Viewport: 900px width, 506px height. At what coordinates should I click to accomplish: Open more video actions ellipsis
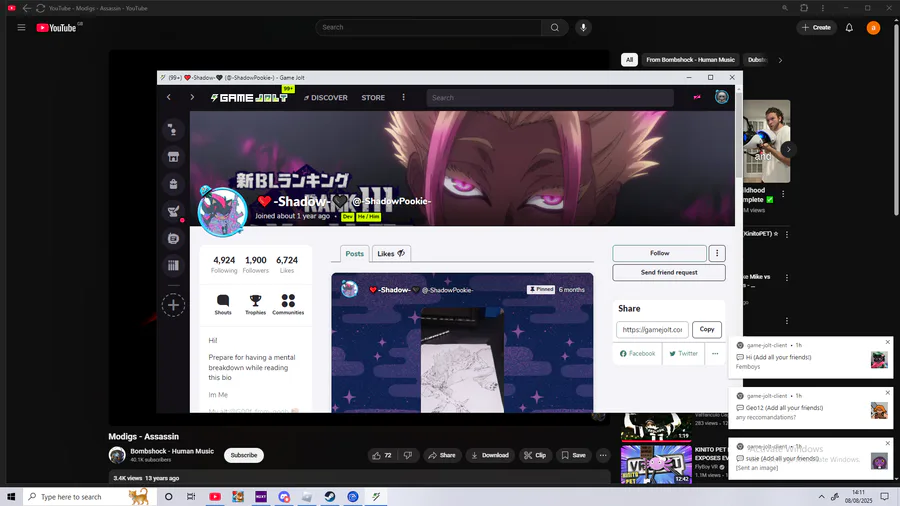click(603, 455)
